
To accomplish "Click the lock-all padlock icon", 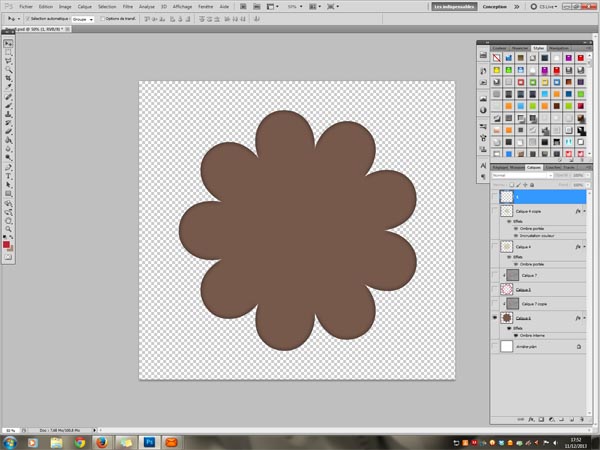I will [x=532, y=185].
